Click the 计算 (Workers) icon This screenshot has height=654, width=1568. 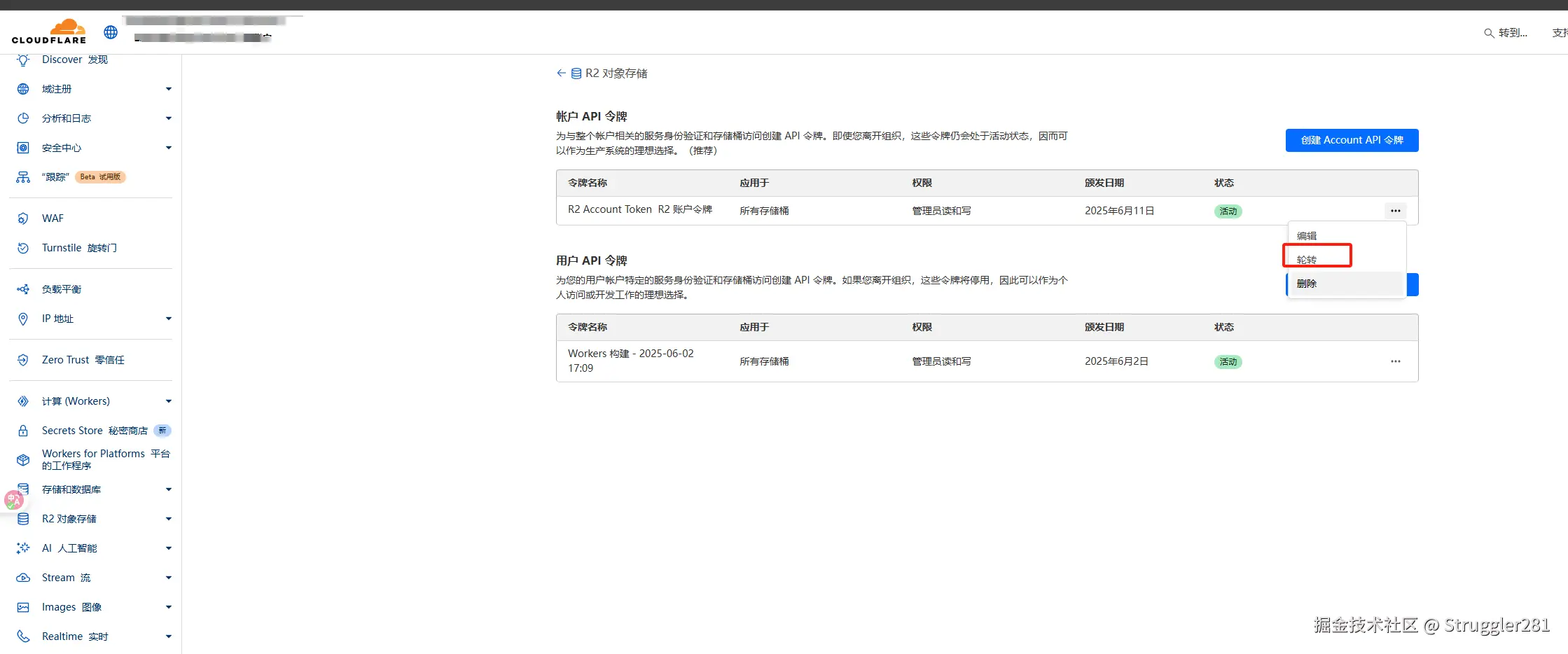click(x=23, y=401)
